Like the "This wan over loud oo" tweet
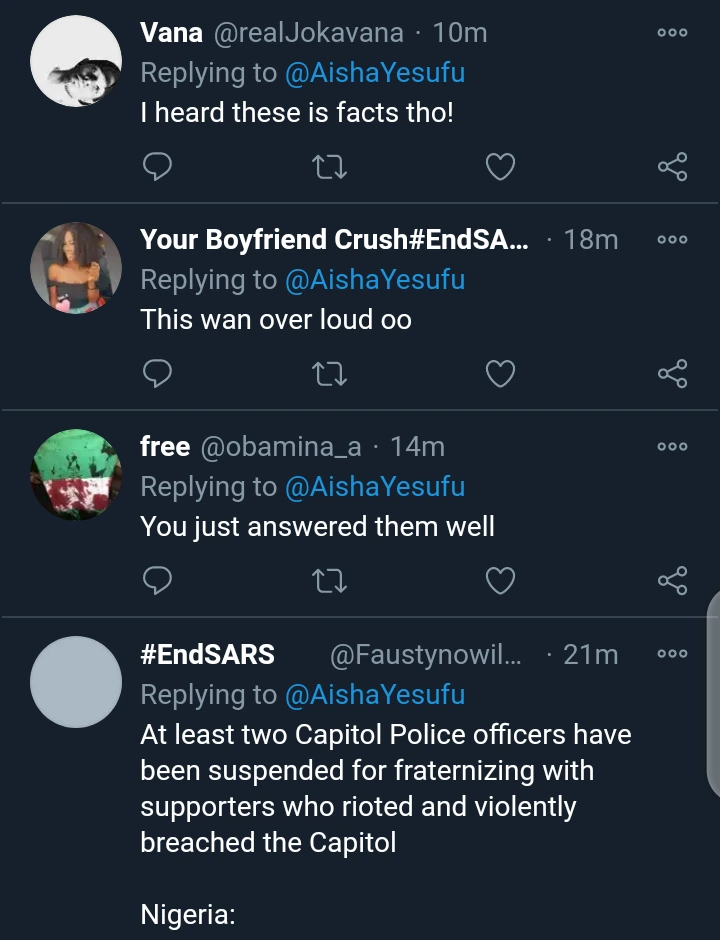The width and height of the screenshot is (720, 940). click(500, 374)
